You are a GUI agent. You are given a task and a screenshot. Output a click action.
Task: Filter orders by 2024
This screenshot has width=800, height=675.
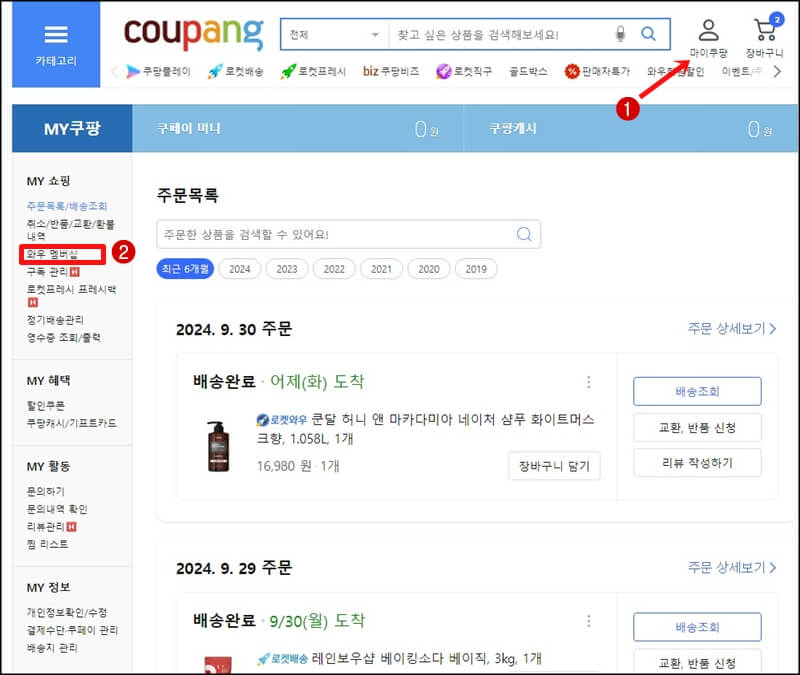(240, 269)
